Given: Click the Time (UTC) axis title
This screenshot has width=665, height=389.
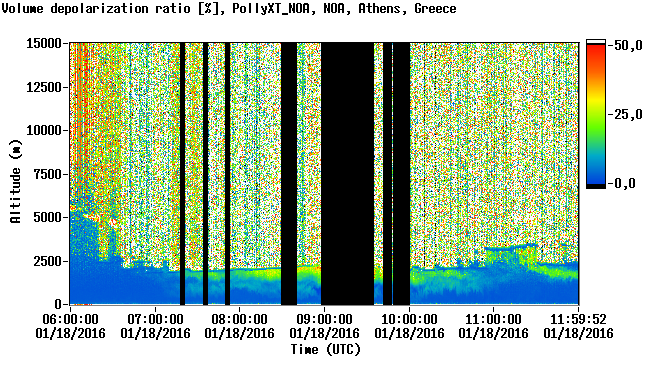Looking at the screenshot, I should 326,350.
